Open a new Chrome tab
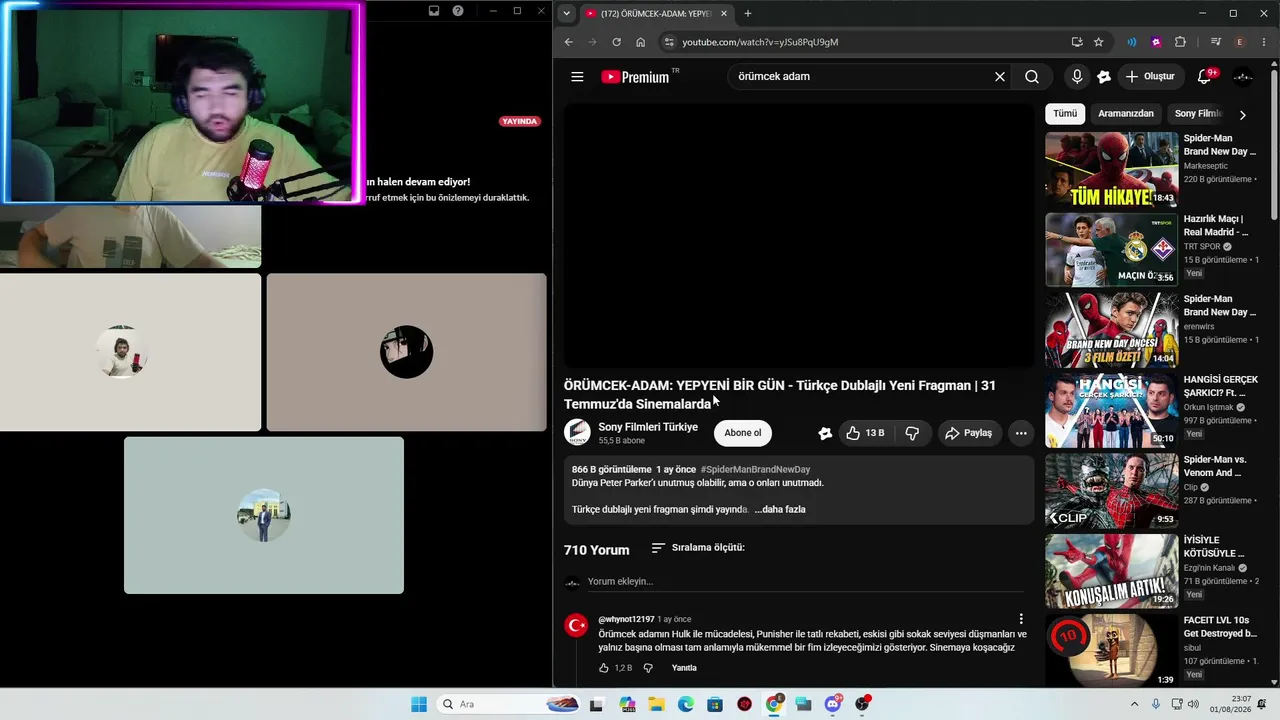 tap(748, 13)
